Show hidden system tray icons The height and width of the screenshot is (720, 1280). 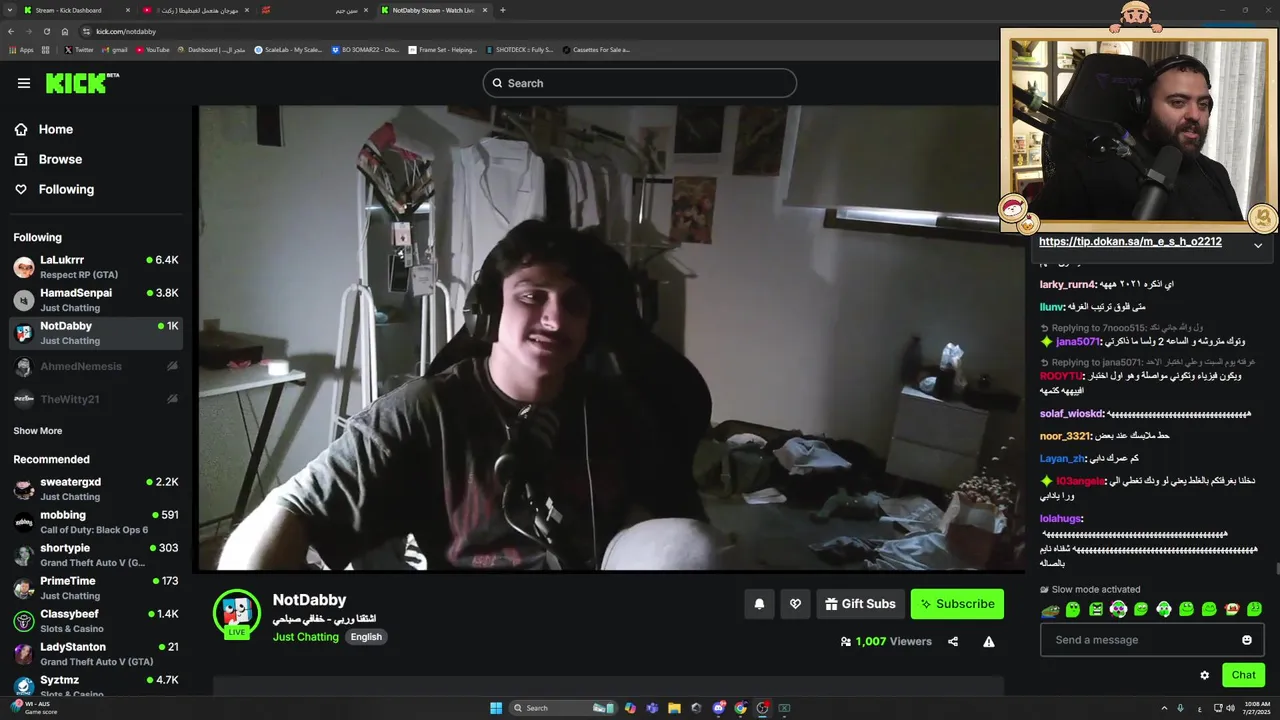(1166, 708)
